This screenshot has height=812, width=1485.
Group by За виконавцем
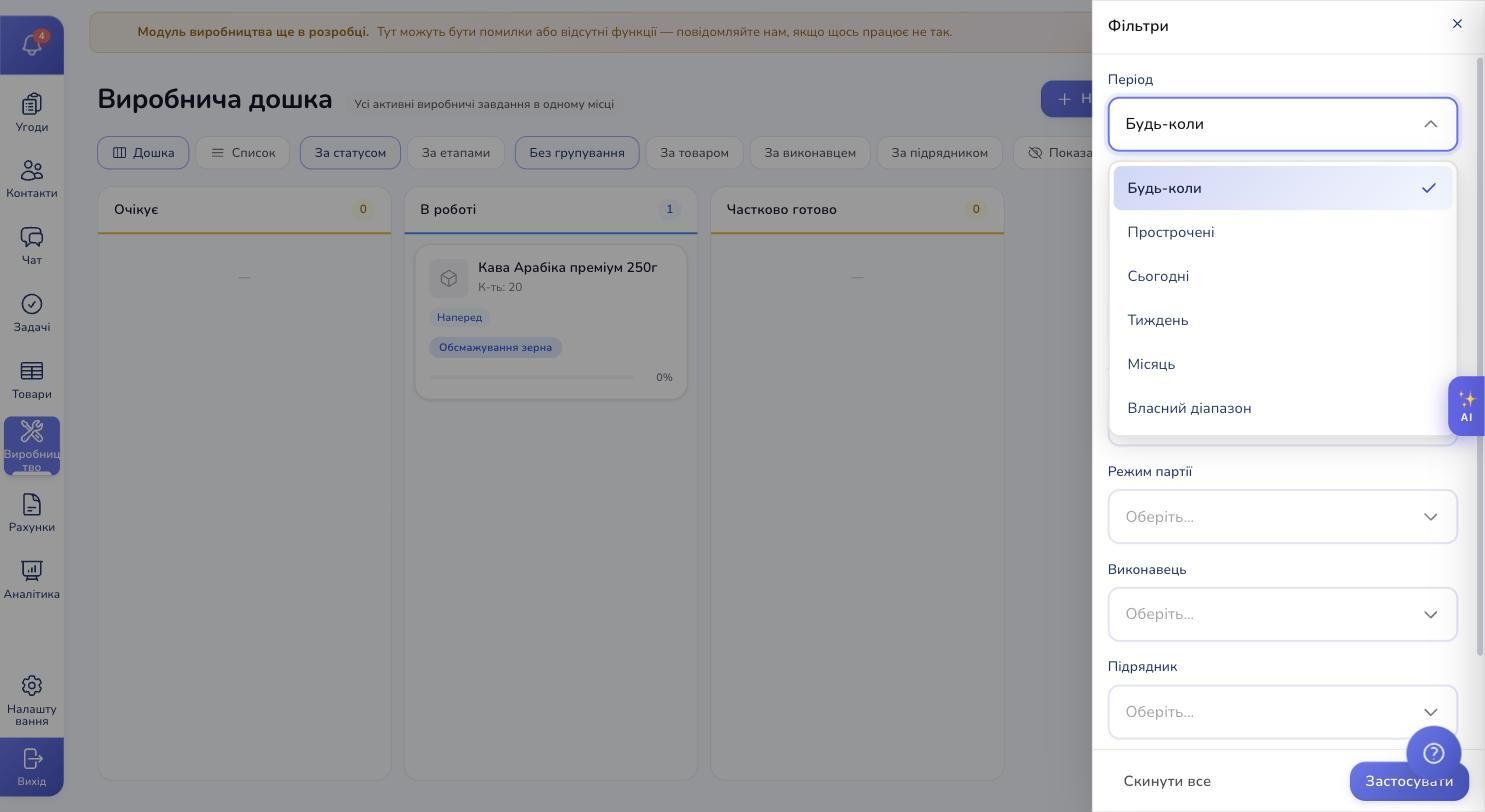tap(810, 153)
